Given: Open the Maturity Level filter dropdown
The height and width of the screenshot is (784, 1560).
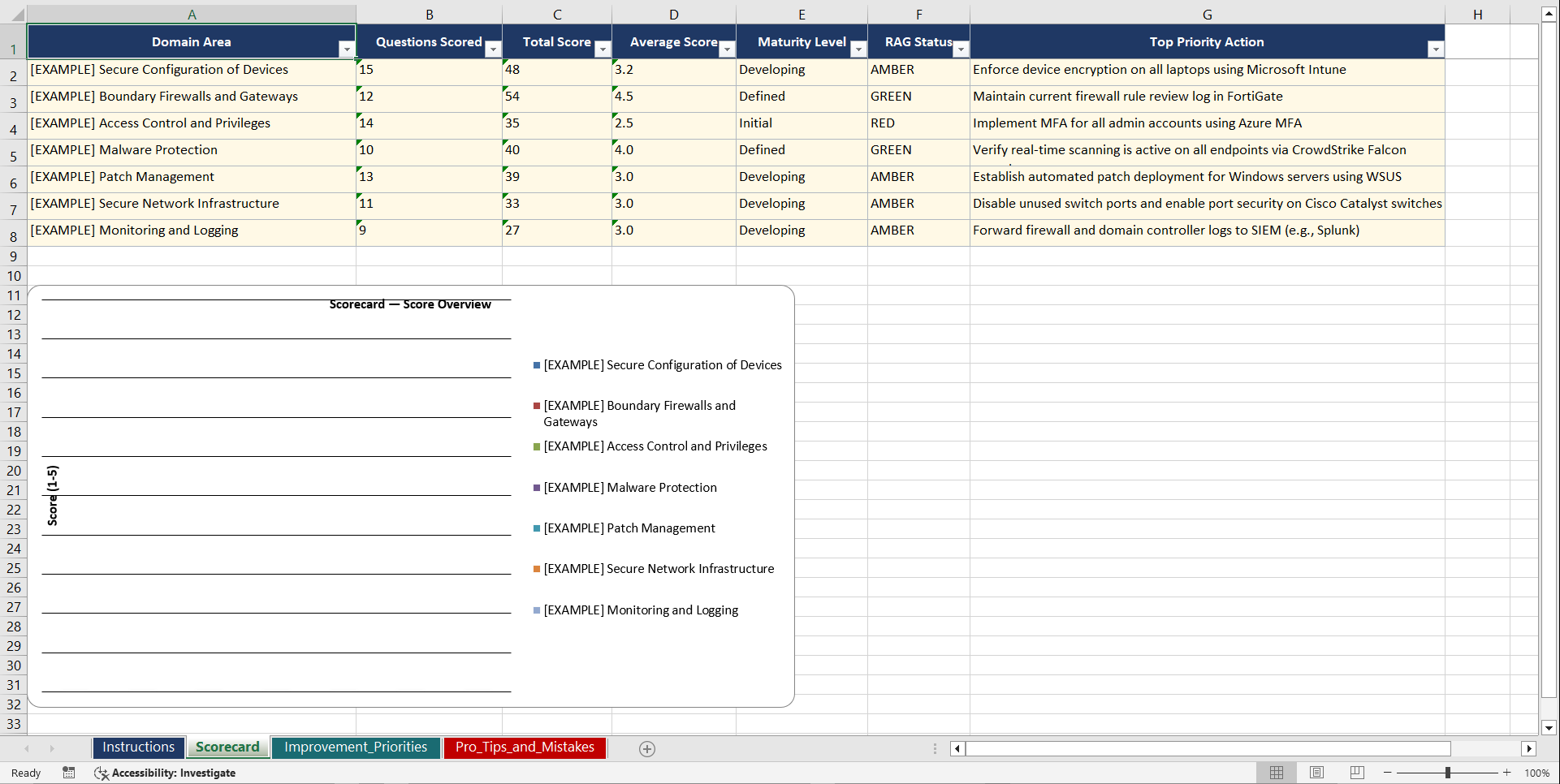Looking at the screenshot, I should click(858, 50).
